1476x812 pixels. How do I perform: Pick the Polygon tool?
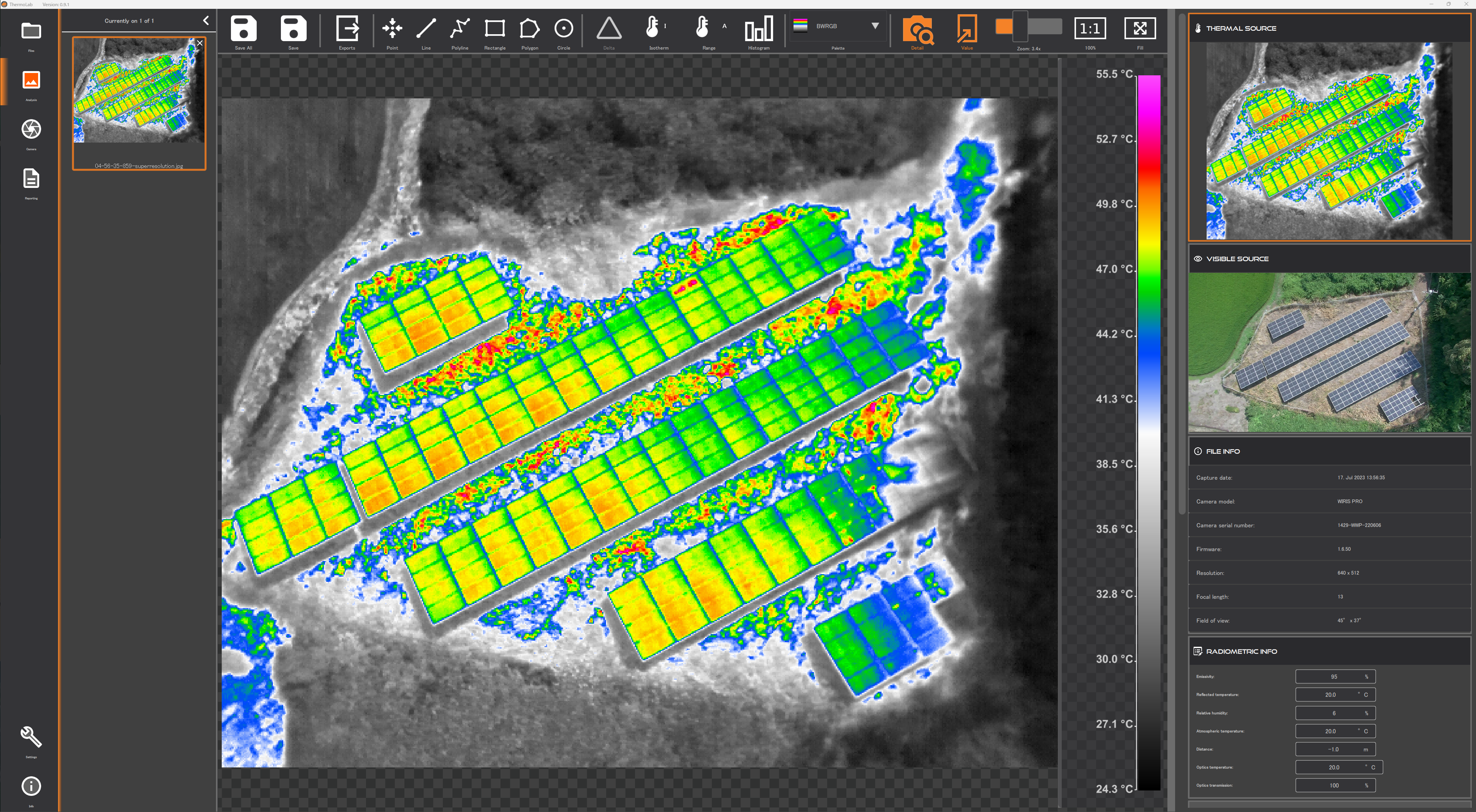coord(530,29)
